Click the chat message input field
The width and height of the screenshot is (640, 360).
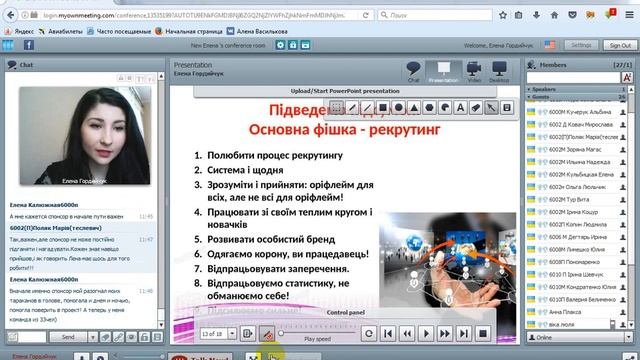click(32, 337)
